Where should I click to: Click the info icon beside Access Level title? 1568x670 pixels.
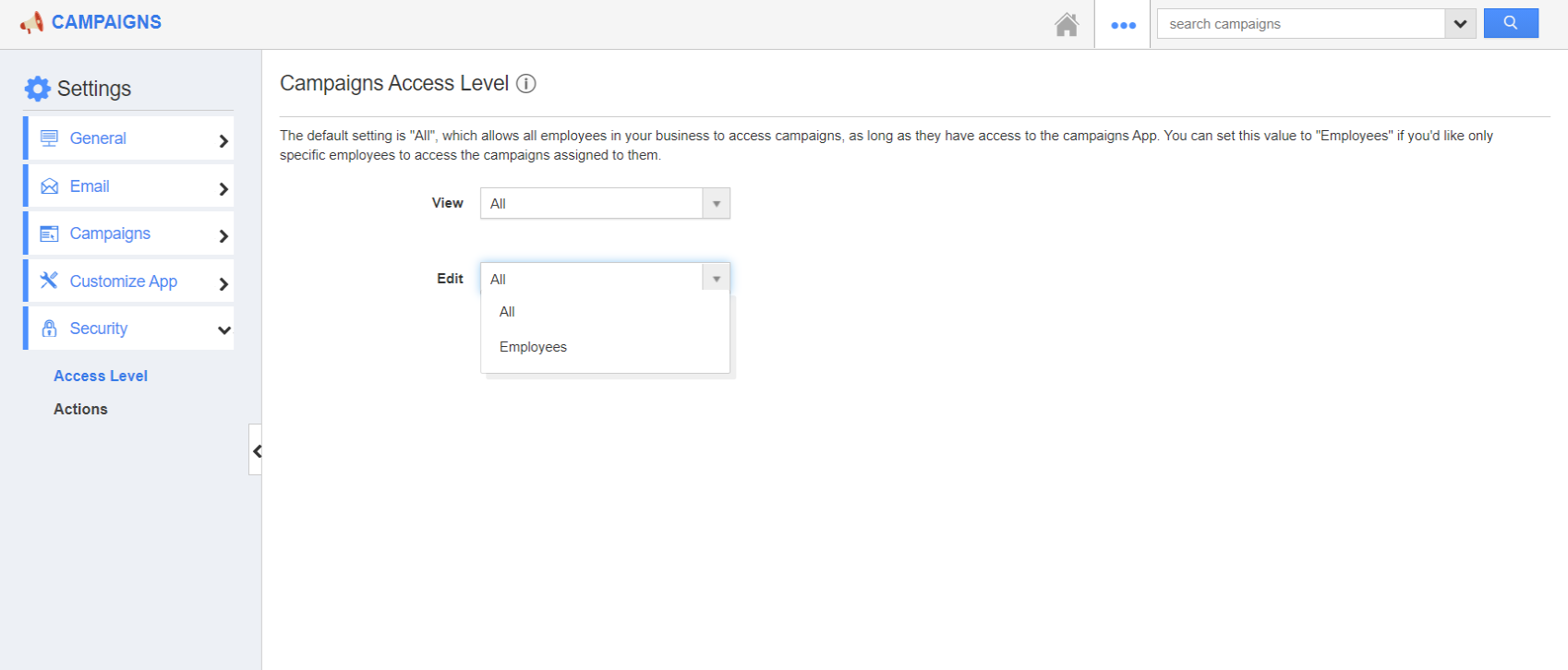(x=526, y=84)
